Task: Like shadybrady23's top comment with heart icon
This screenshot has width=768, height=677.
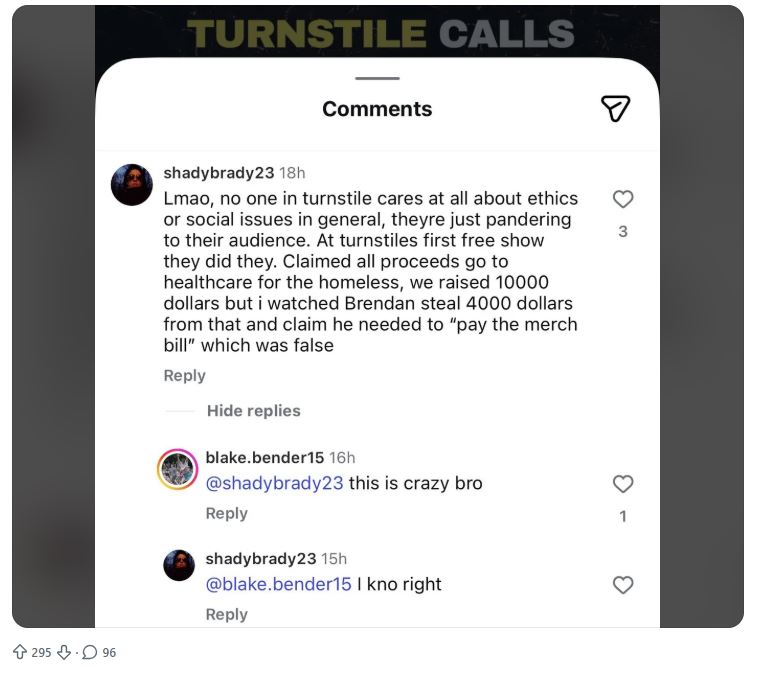Action: tap(623, 199)
